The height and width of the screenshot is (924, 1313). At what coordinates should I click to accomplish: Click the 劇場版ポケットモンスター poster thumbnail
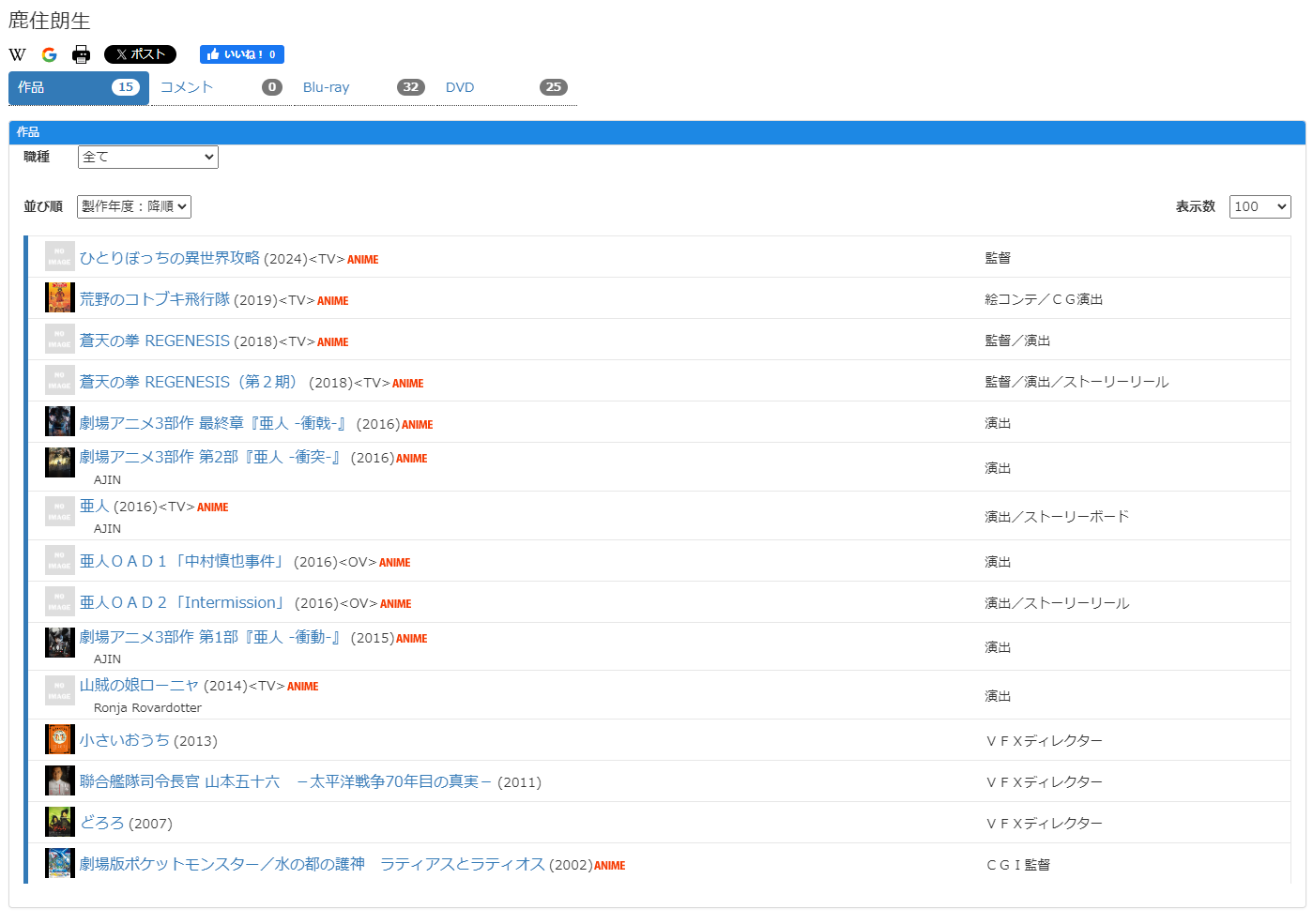pyautogui.click(x=60, y=863)
